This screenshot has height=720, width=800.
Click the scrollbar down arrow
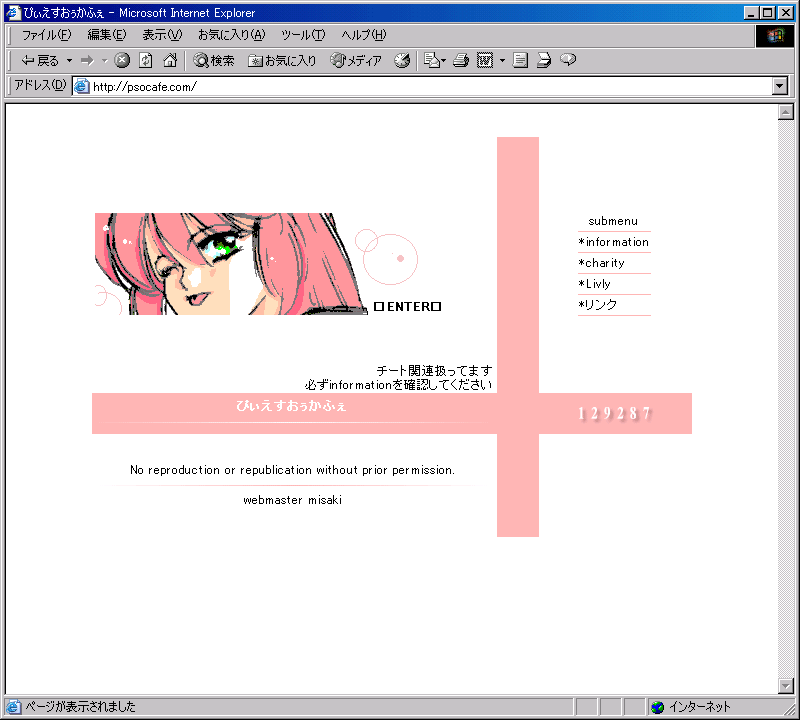pos(786,686)
